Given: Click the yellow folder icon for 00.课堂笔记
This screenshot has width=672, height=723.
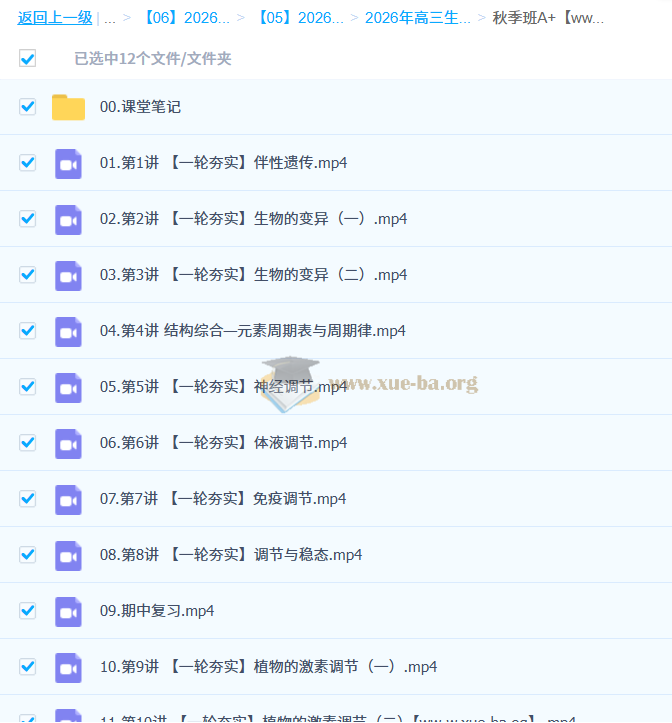Looking at the screenshot, I should click(68, 107).
